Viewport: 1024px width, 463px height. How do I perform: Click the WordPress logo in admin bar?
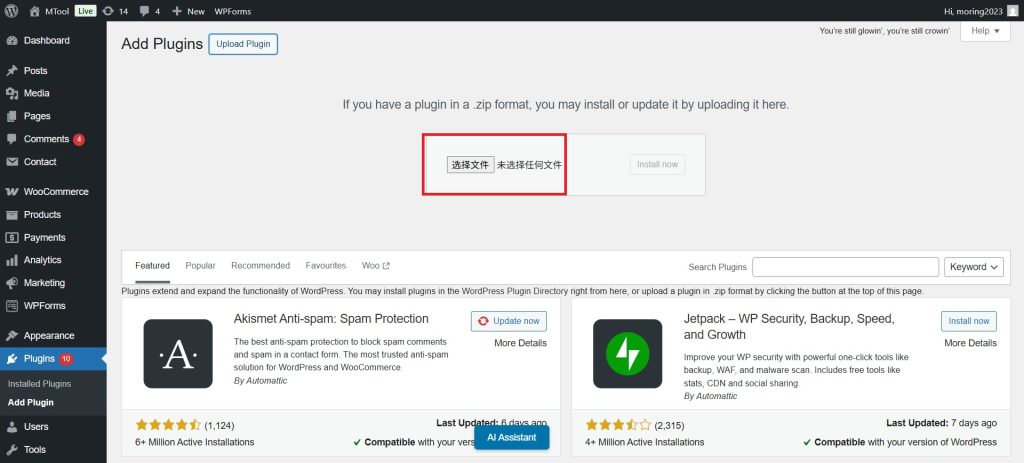pos(11,11)
